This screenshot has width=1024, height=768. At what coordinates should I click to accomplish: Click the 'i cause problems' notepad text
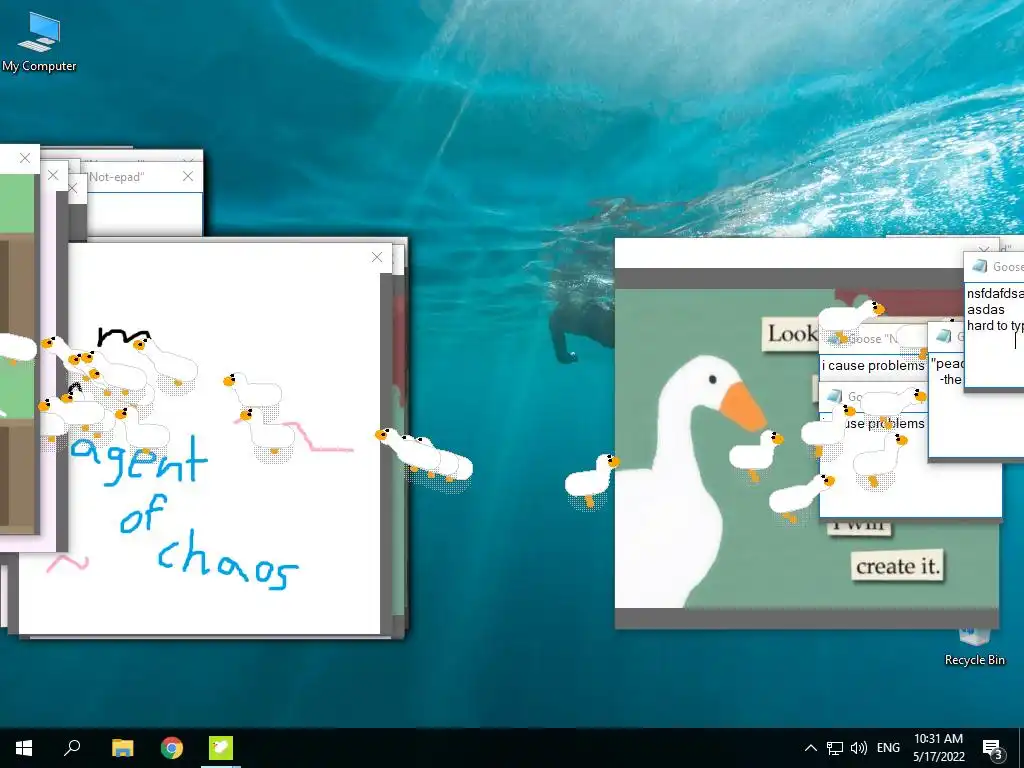coord(873,366)
